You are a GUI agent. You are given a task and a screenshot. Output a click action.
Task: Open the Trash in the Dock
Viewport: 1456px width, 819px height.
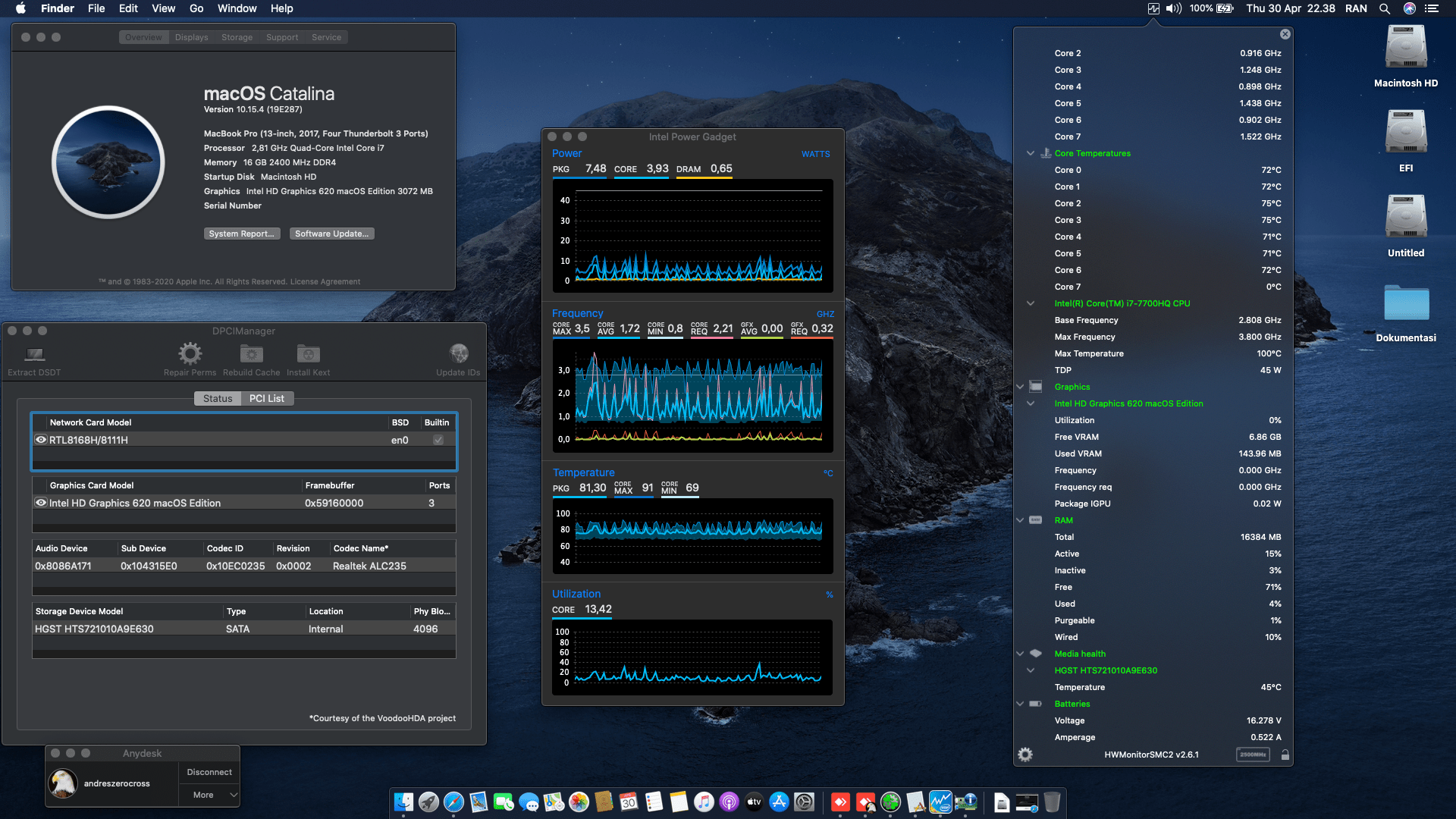pyautogui.click(x=1052, y=802)
